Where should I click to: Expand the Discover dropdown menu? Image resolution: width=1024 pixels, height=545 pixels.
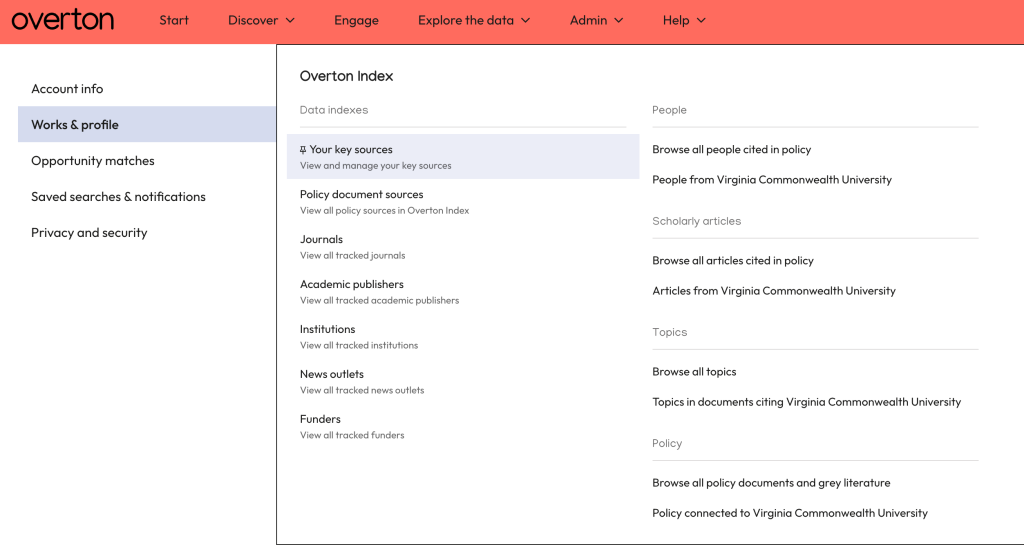261,20
